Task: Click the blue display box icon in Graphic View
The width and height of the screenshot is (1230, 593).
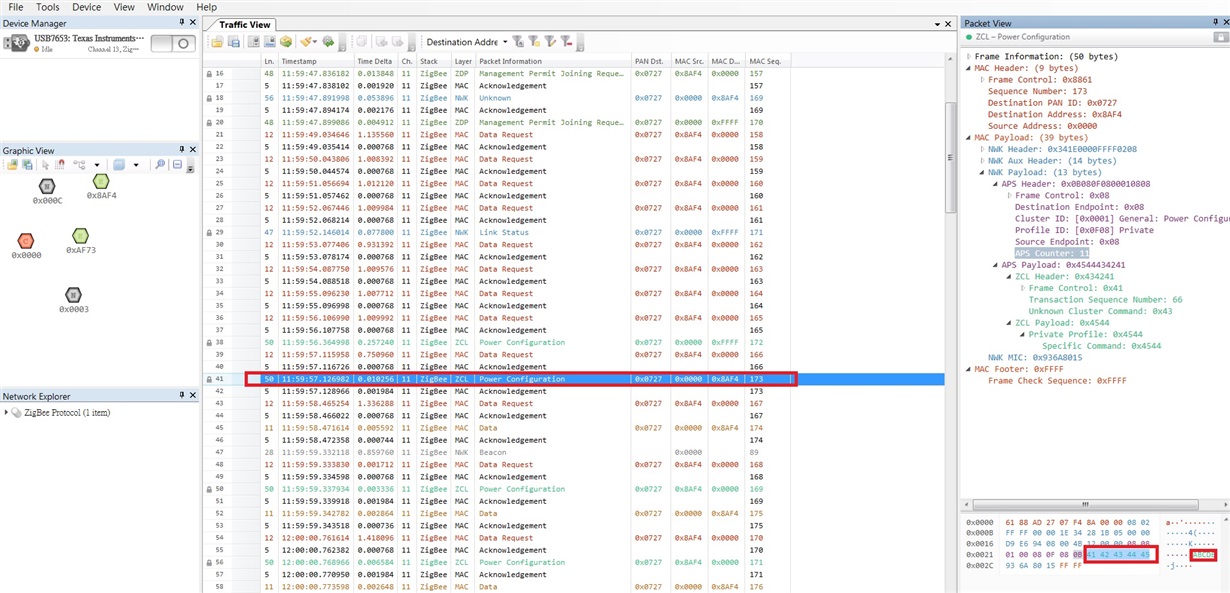Action: [x=119, y=164]
